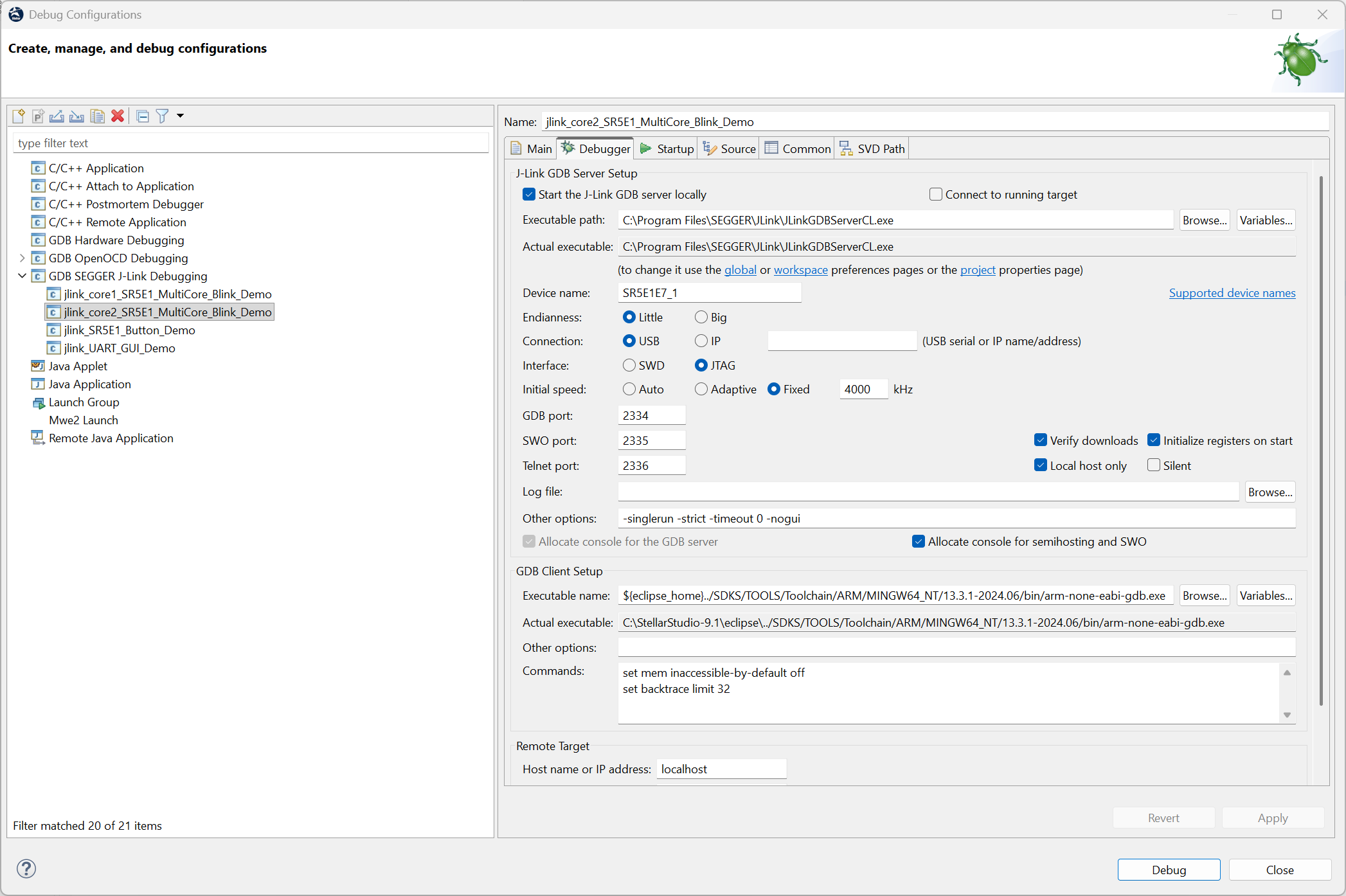Screen dimensions: 1346x896
Task: Delete the selected launch configuration (red X)
Action: click(117, 116)
